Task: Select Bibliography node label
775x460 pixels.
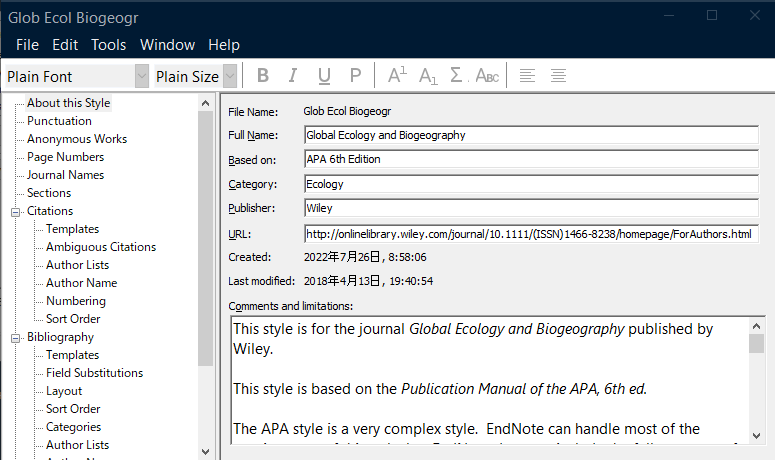Action: (x=60, y=337)
